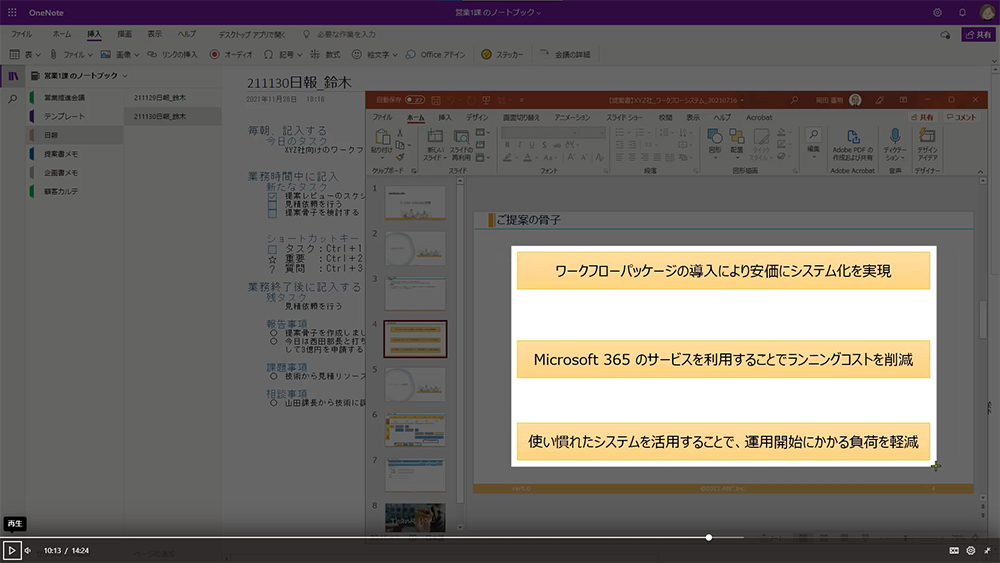Switch to the ホーム tab in OneNote

coord(62,34)
